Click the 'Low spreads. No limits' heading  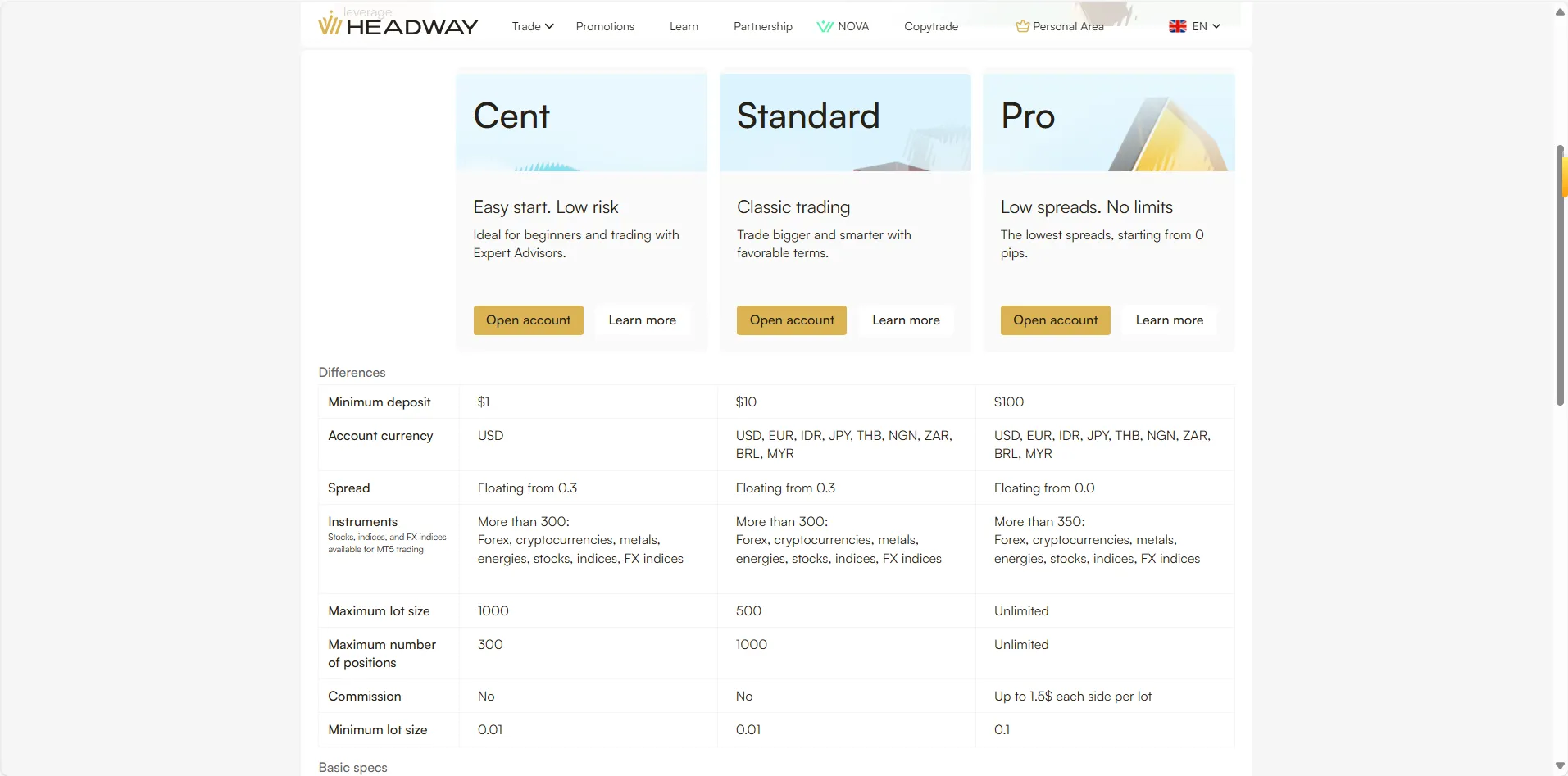pos(1087,207)
